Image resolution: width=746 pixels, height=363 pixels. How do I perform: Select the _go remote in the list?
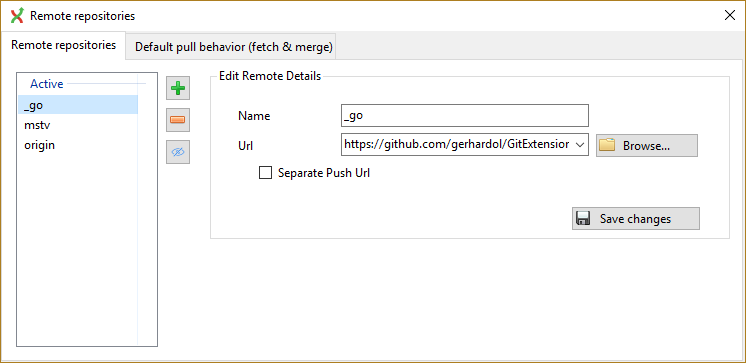[78, 105]
